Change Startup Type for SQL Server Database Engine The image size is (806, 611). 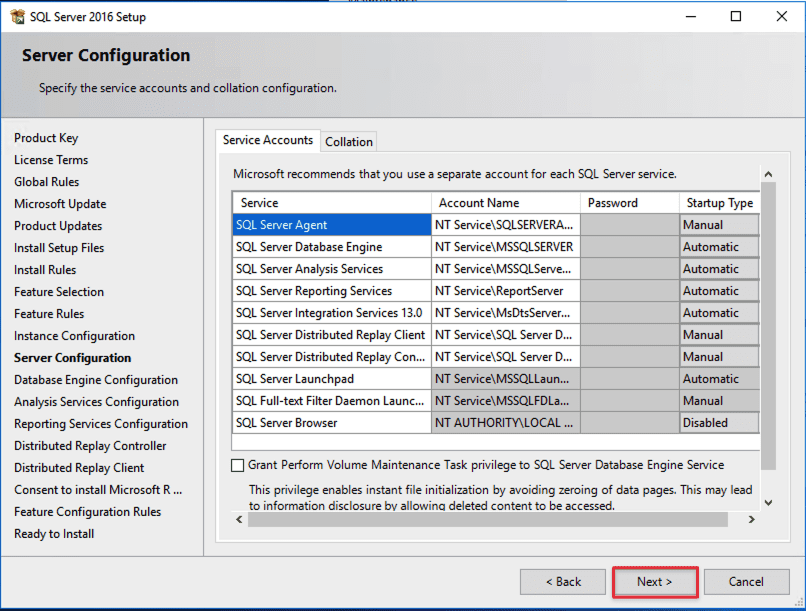[718, 247]
